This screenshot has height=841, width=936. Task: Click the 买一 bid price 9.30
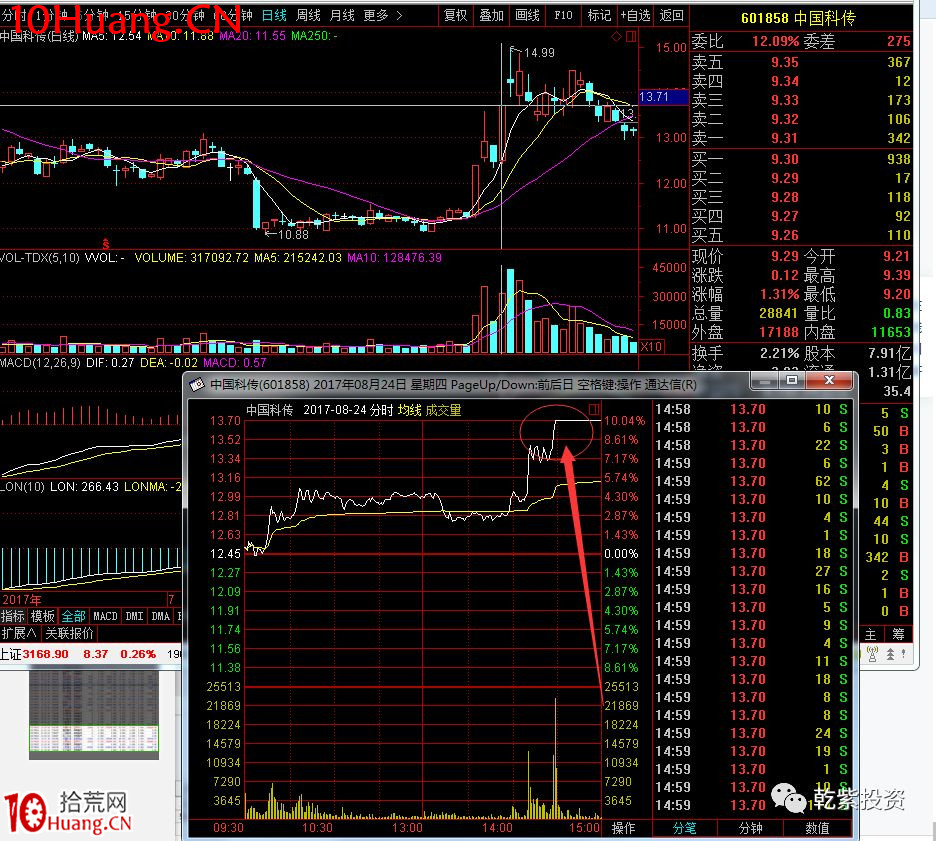(784, 159)
